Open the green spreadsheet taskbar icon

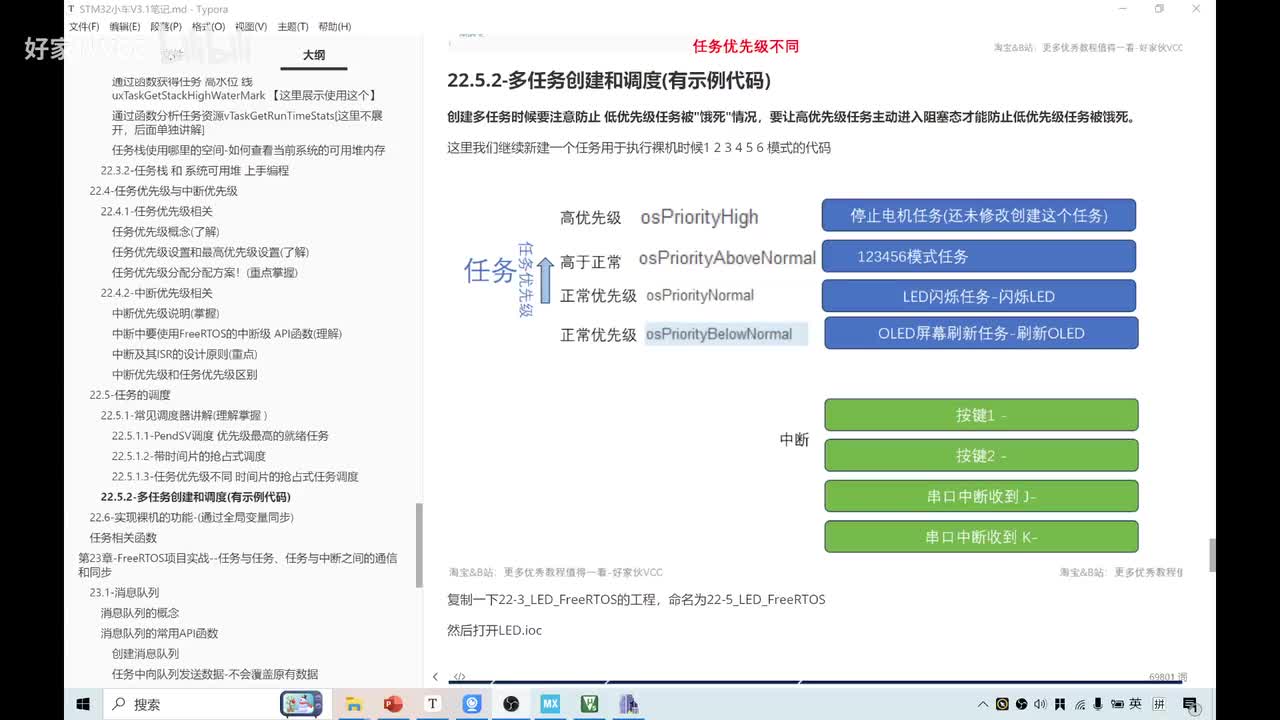(x=589, y=704)
